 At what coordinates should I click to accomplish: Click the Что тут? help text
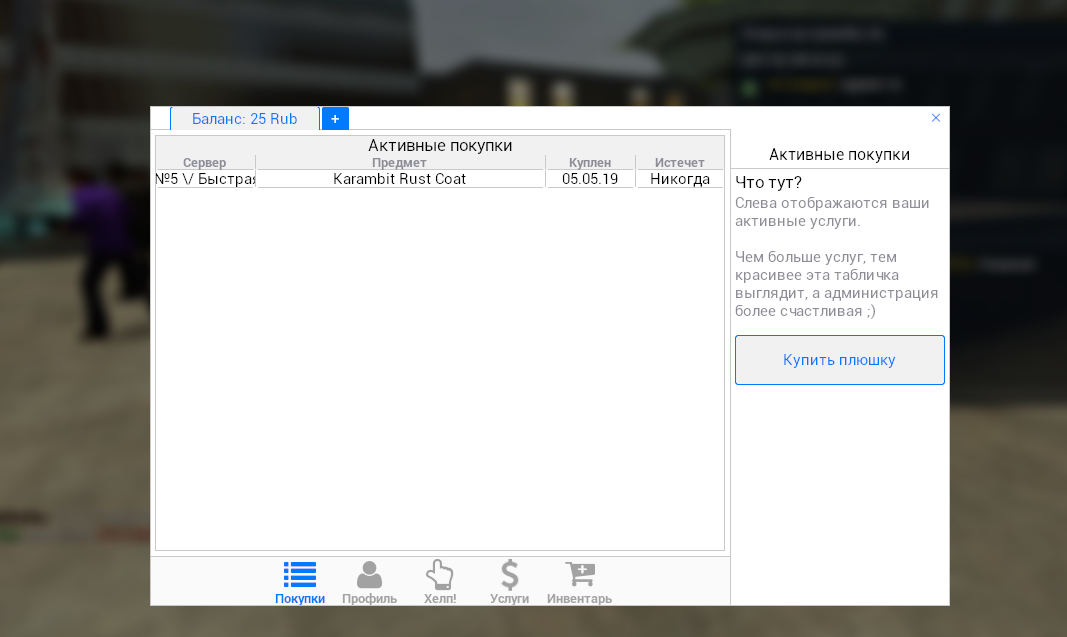pyautogui.click(x=769, y=183)
